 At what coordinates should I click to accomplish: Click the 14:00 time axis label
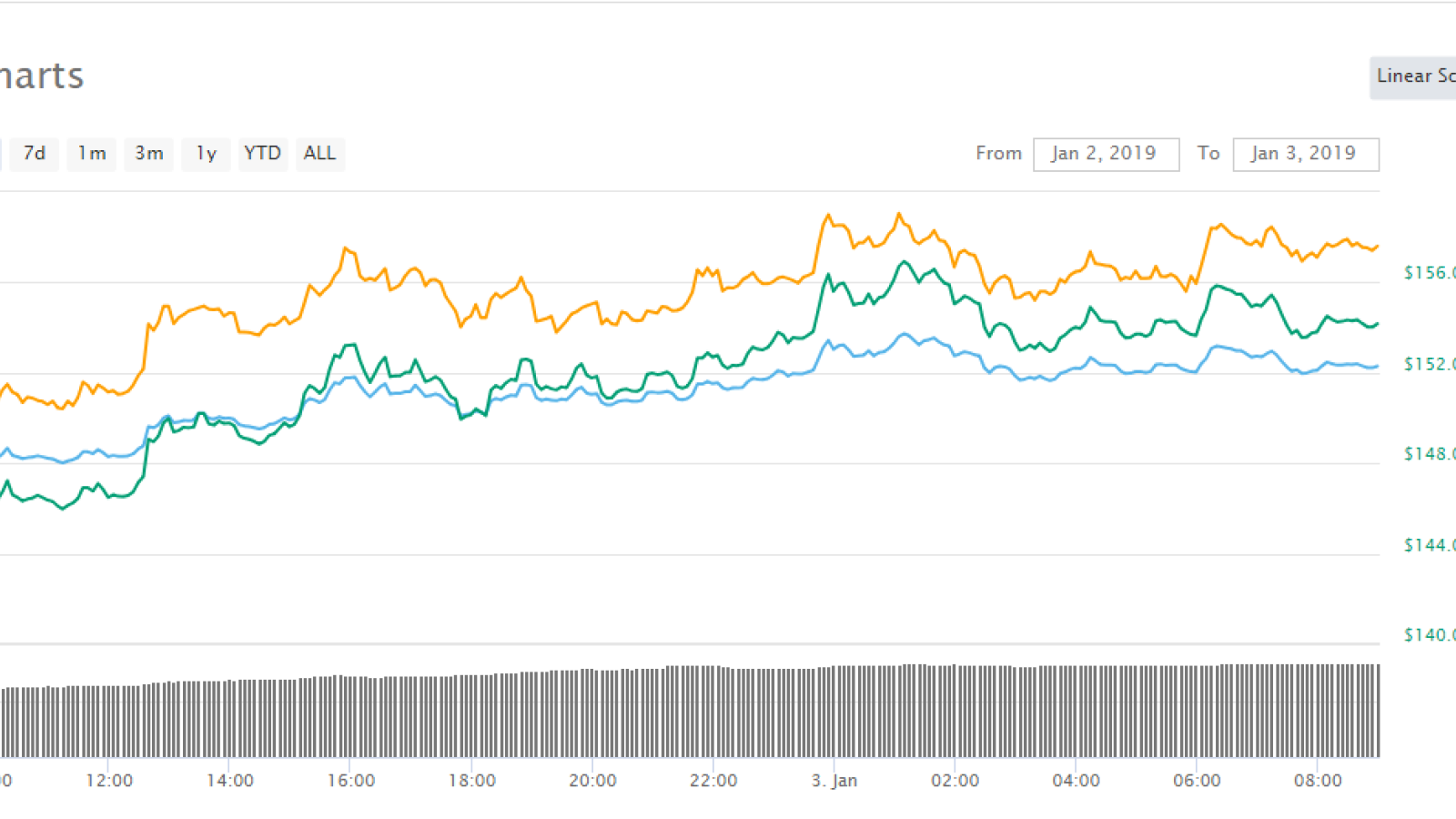pos(230,781)
